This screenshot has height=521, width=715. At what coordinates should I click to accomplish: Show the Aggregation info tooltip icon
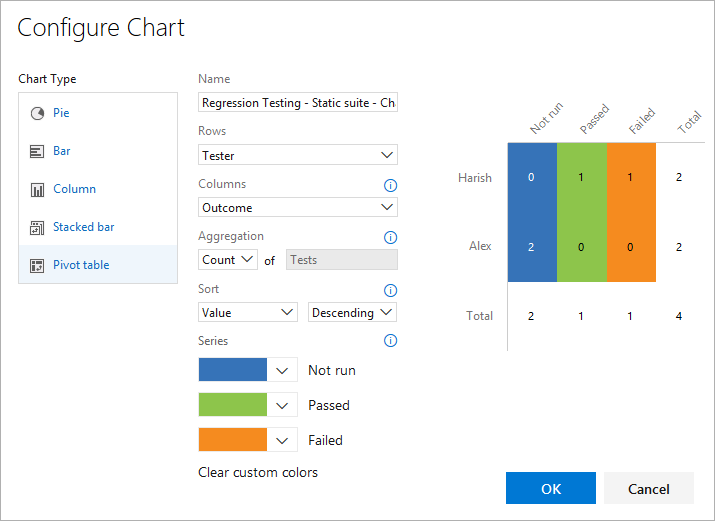391,237
